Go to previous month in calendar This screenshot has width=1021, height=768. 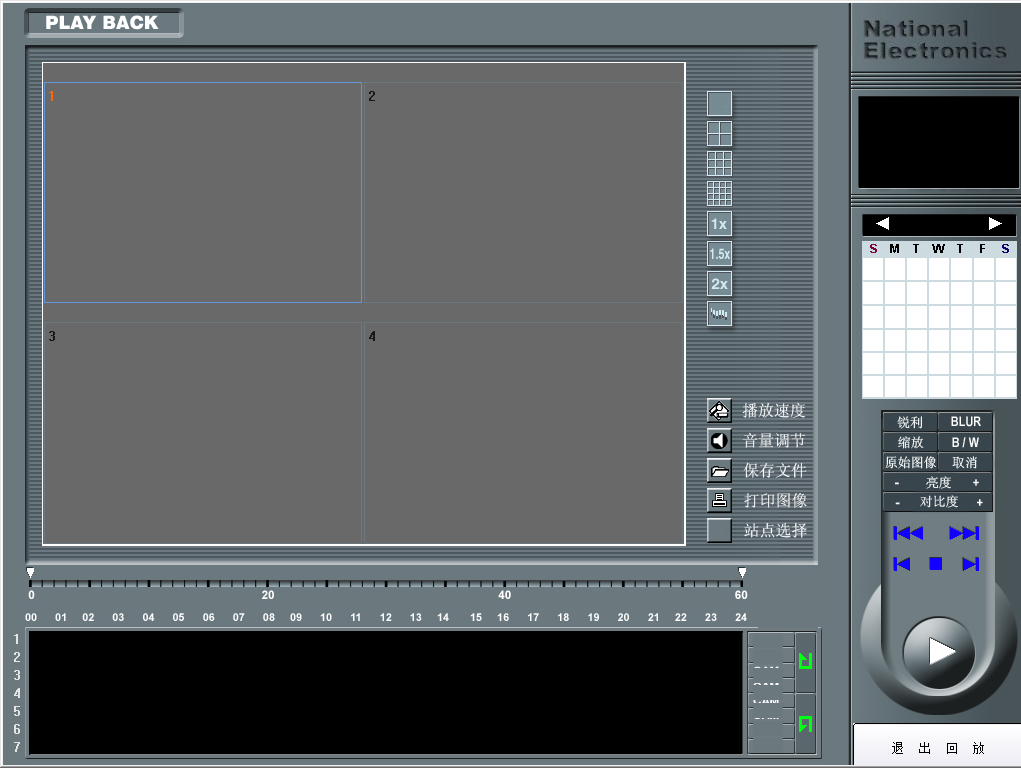pos(882,223)
